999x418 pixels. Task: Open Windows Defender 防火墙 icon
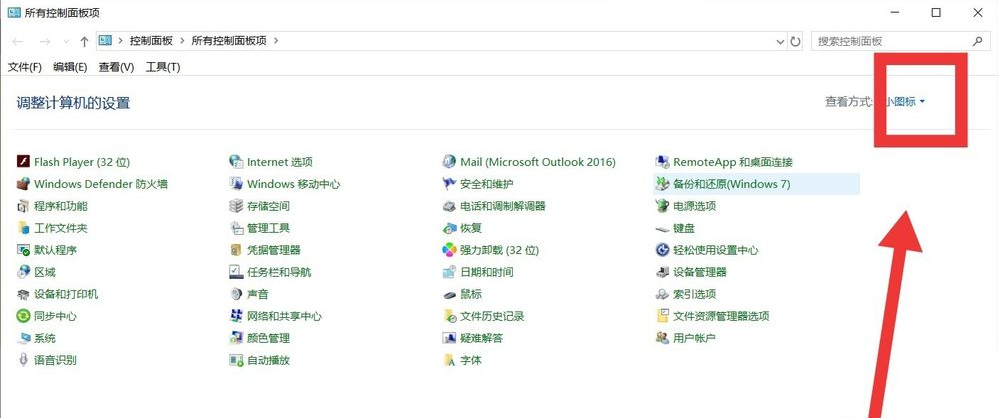24,184
